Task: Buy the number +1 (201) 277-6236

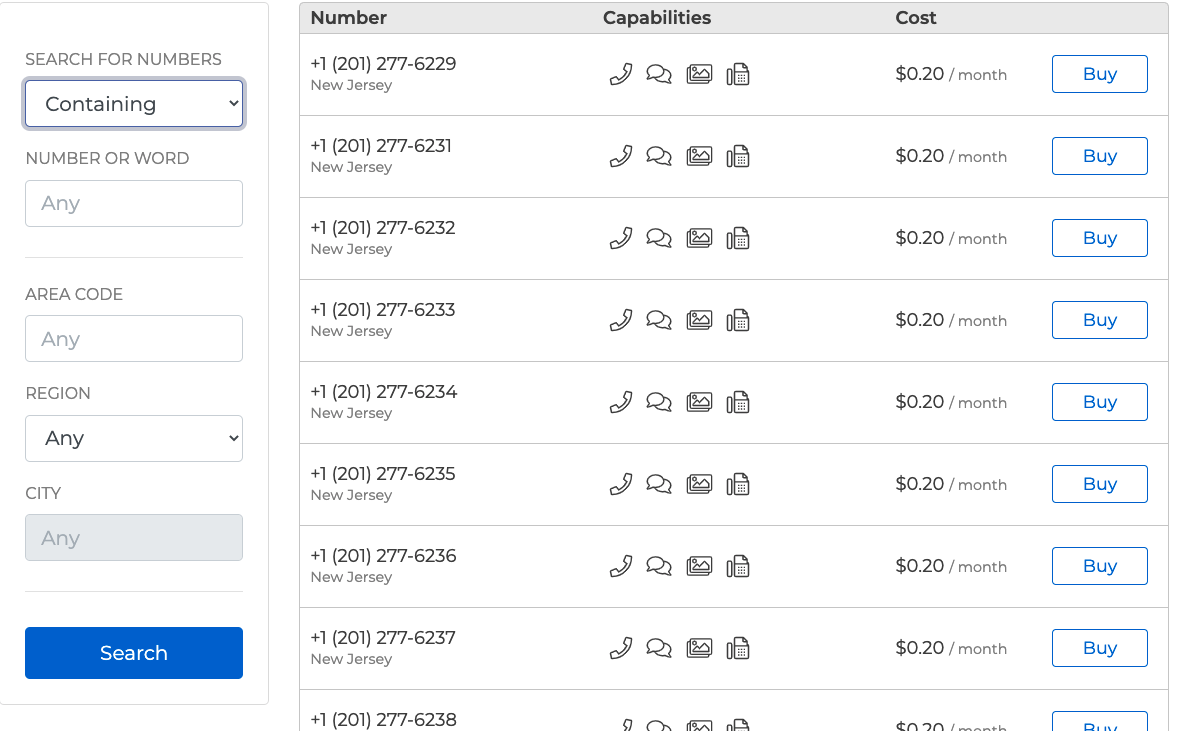Action: 1099,566
